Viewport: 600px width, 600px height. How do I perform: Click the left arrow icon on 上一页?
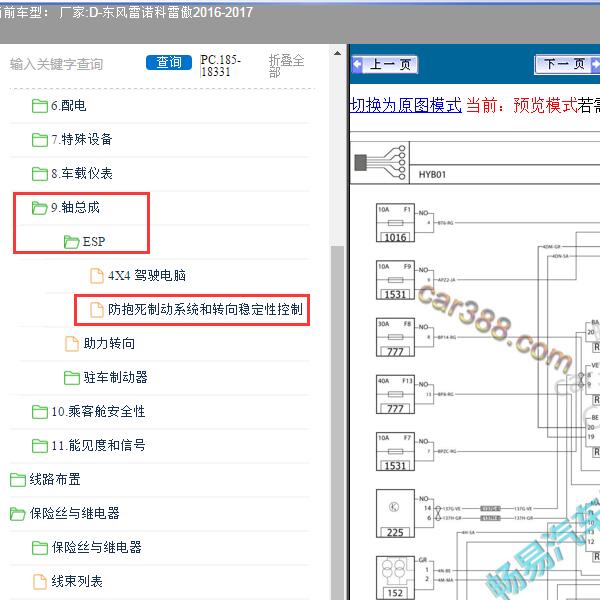[357, 64]
